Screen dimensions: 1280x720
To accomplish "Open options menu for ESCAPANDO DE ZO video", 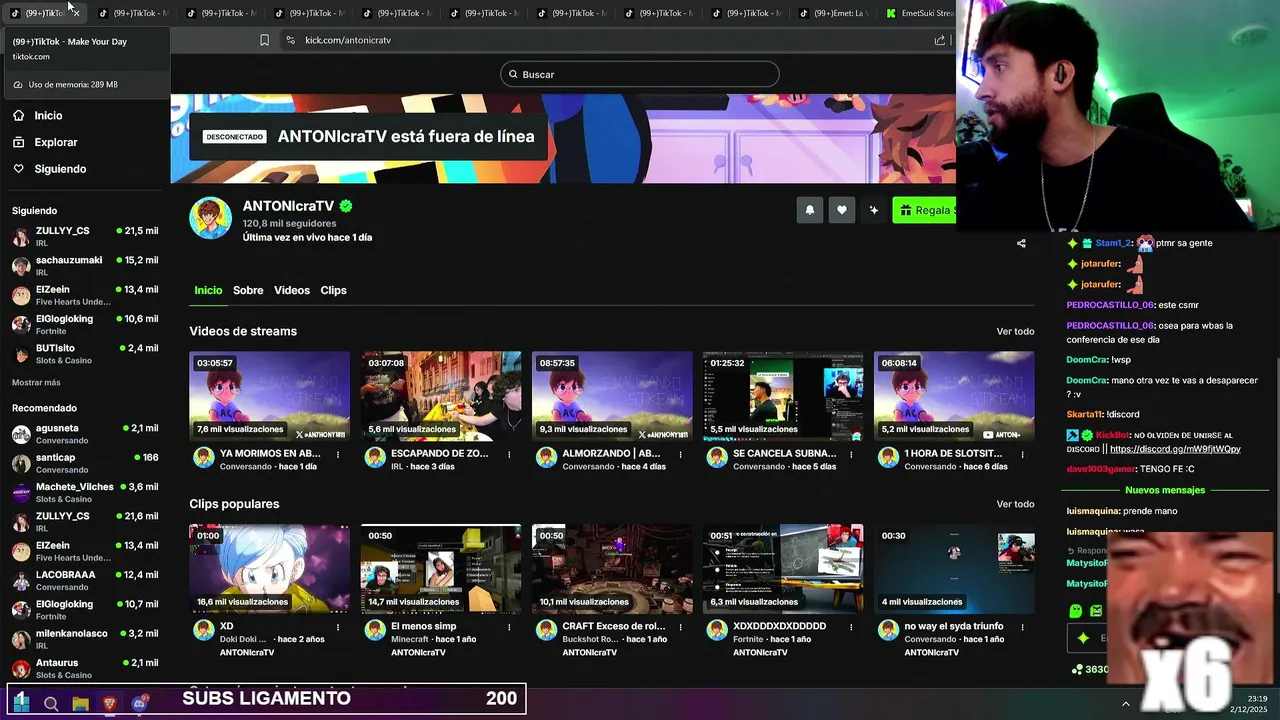I will coord(509,454).
